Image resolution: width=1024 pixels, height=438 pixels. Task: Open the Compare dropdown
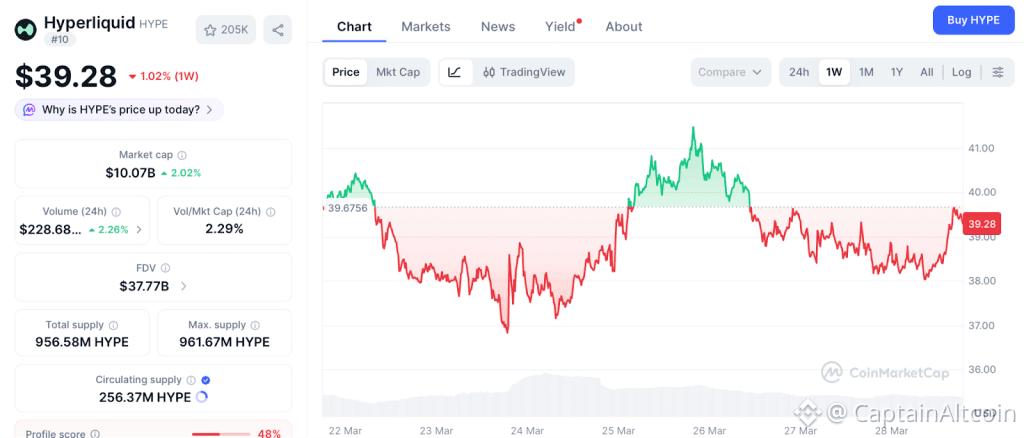pyautogui.click(x=731, y=72)
